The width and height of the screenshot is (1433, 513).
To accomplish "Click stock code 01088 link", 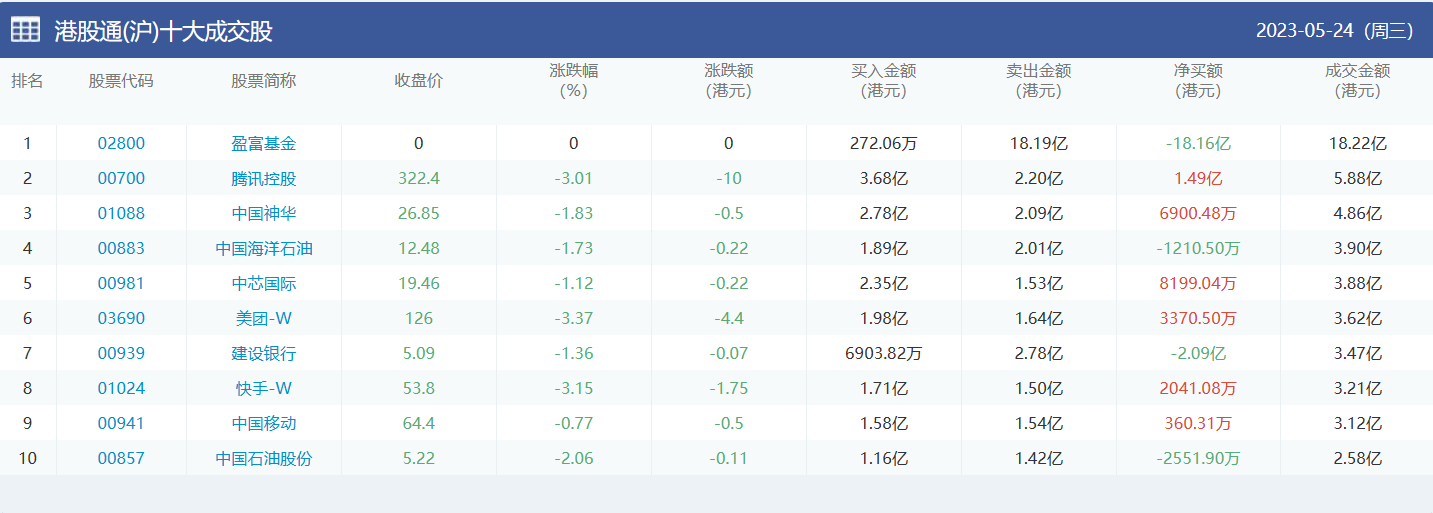I will click(121, 214).
